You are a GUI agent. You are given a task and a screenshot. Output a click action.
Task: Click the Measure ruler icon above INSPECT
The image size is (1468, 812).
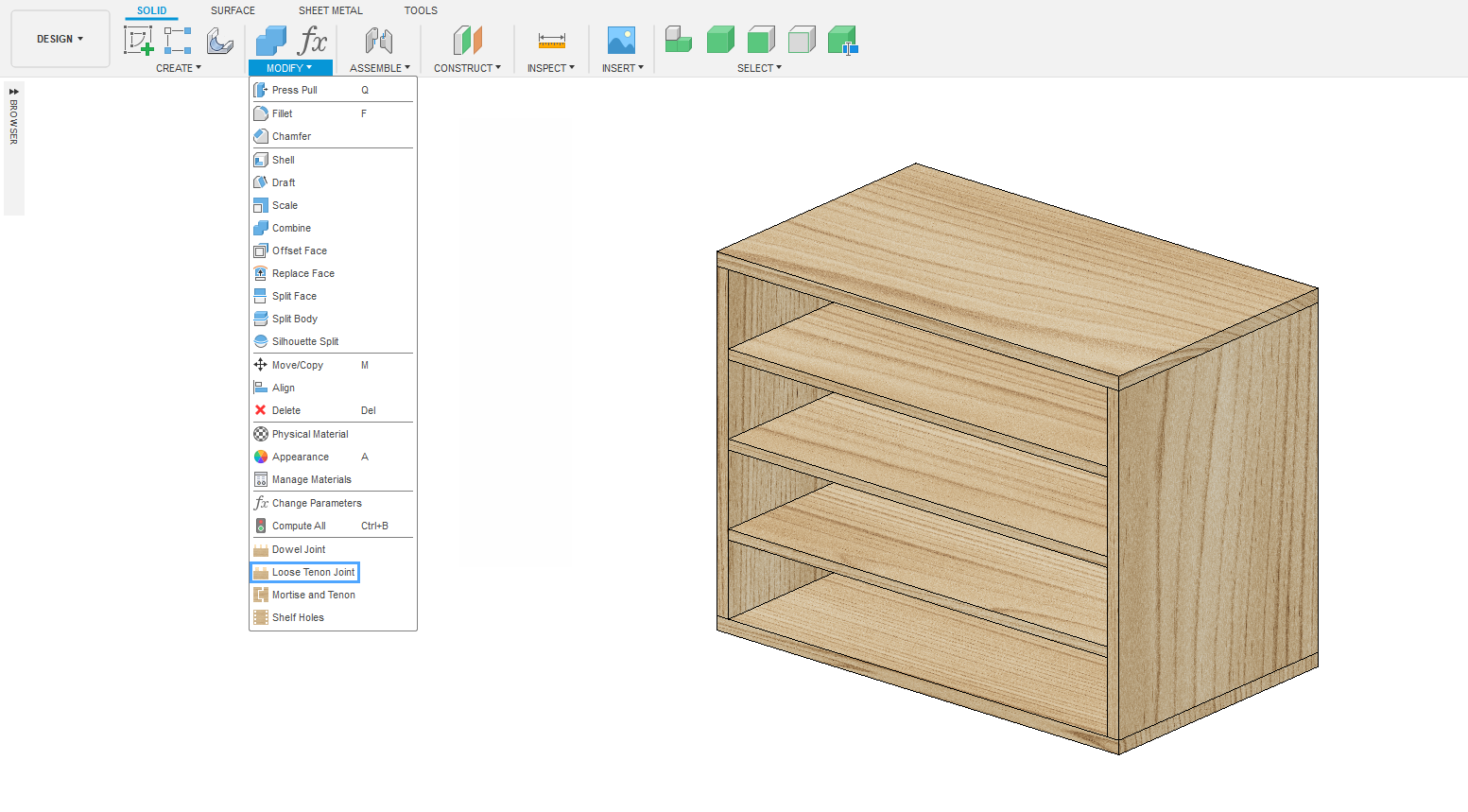click(551, 41)
